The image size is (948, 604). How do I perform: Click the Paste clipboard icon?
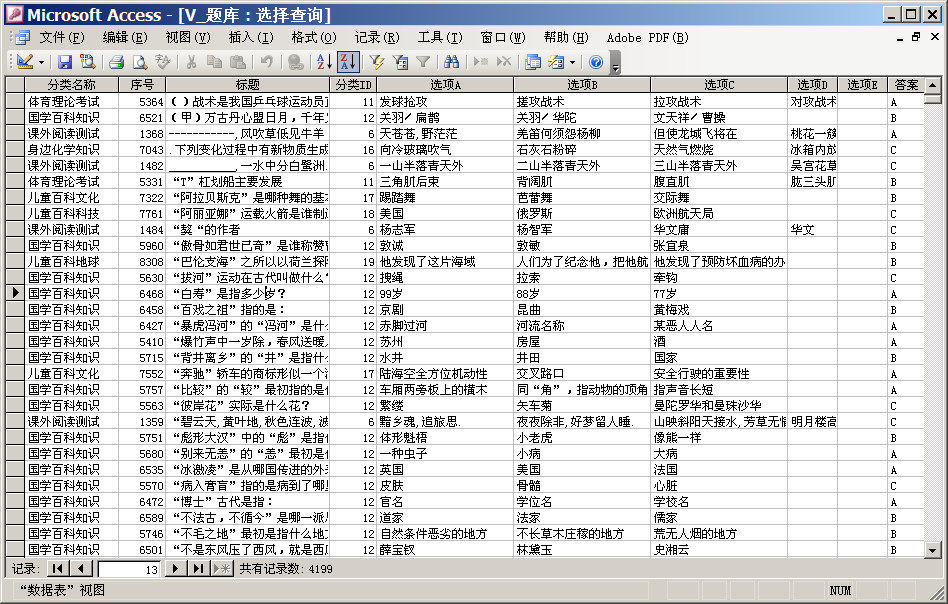coord(238,62)
